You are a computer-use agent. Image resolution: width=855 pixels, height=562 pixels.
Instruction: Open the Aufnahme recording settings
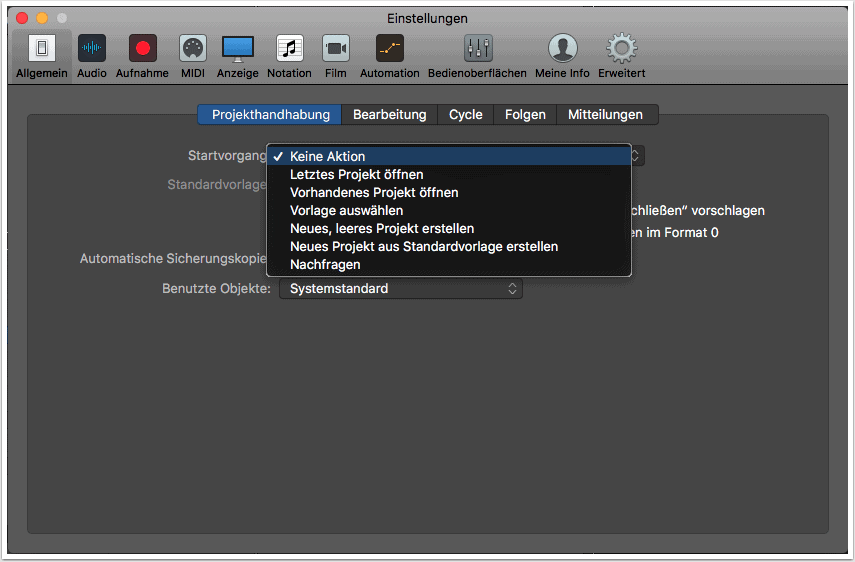tap(143, 56)
